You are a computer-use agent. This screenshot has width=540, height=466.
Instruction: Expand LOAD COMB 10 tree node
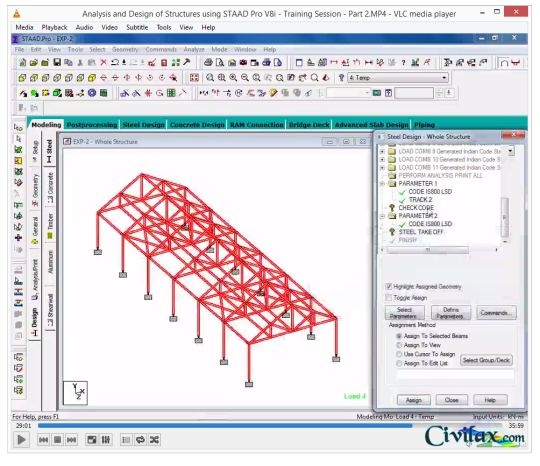[382, 159]
